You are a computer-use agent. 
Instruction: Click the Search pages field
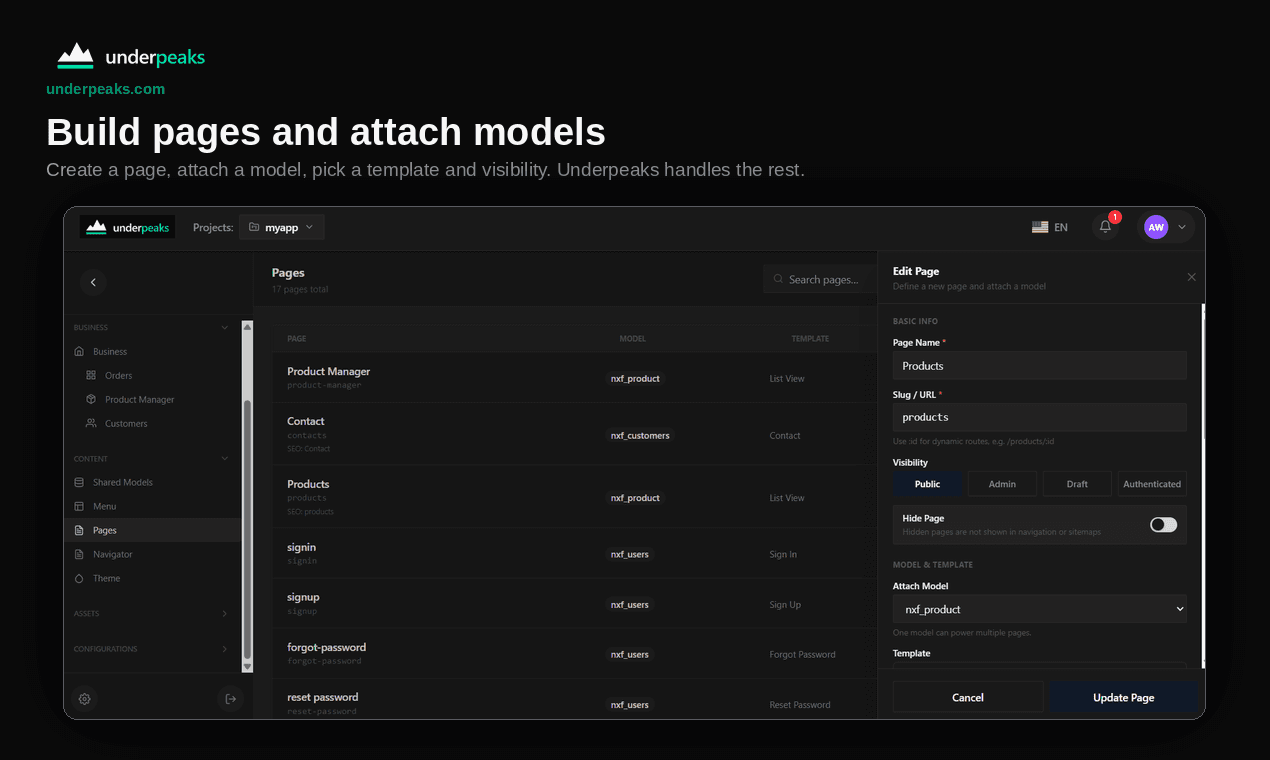pos(820,279)
